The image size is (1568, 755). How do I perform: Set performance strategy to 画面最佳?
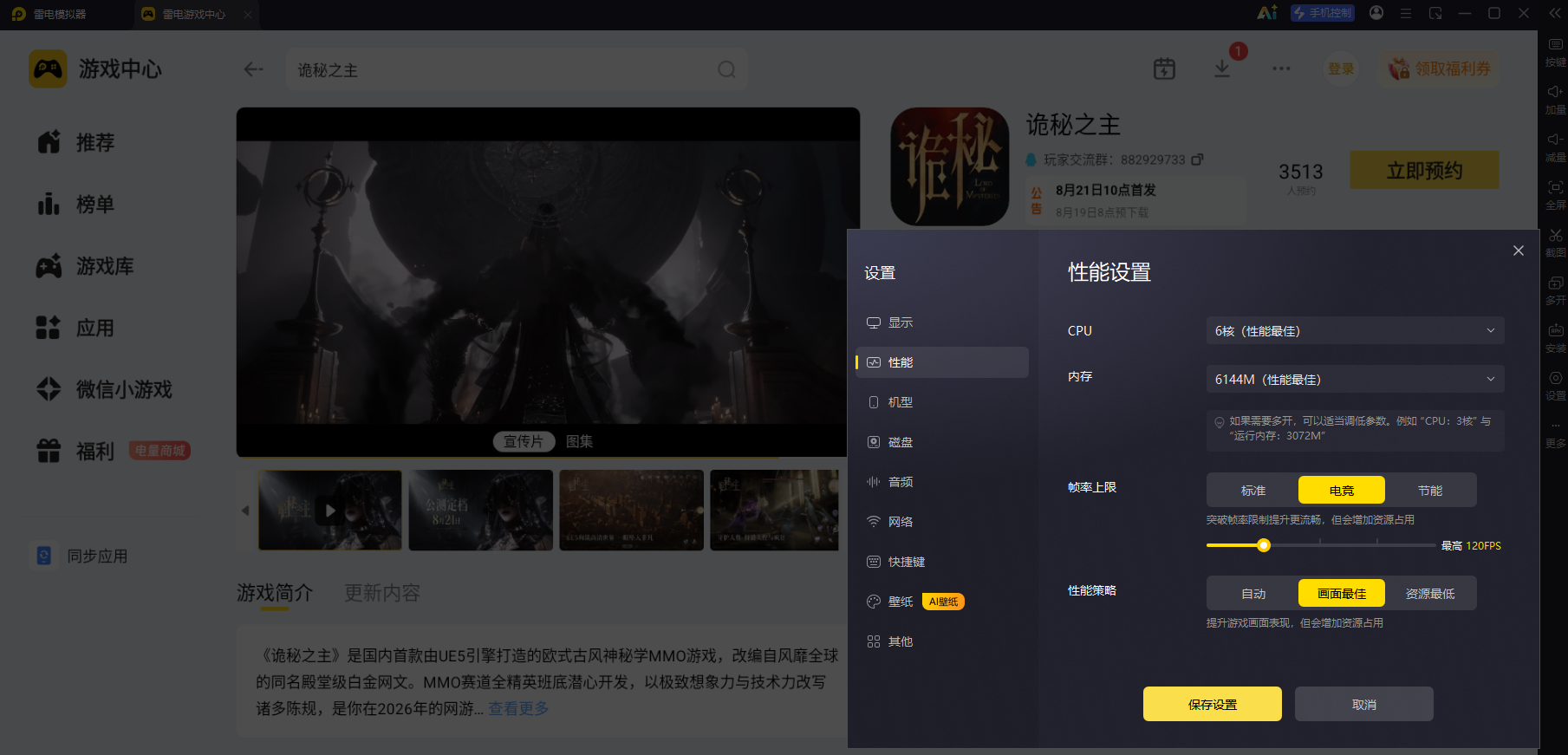click(1341, 593)
